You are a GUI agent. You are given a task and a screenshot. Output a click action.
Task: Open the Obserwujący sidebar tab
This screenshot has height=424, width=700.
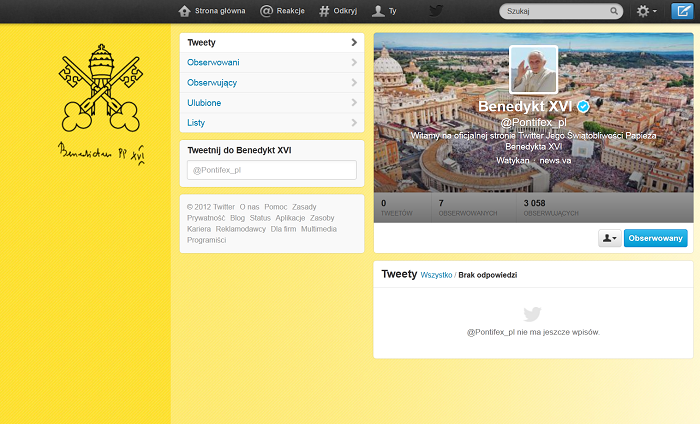click(272, 83)
